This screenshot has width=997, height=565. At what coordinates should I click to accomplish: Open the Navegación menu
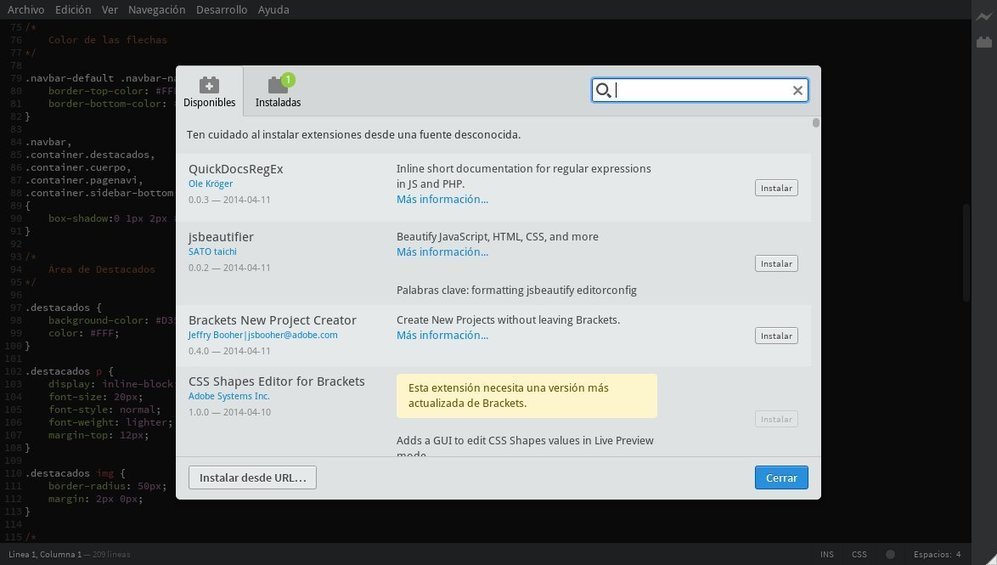[157, 10]
